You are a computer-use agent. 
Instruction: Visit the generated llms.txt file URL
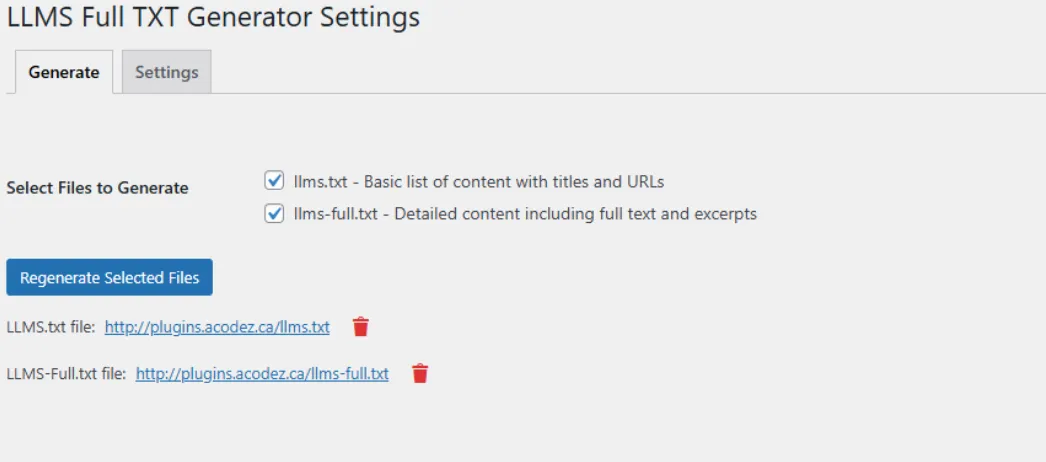point(217,327)
